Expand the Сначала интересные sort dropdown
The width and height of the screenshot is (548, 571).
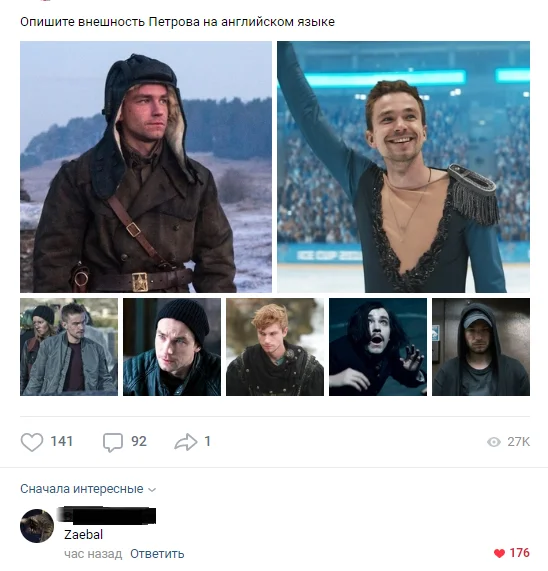click(88, 489)
